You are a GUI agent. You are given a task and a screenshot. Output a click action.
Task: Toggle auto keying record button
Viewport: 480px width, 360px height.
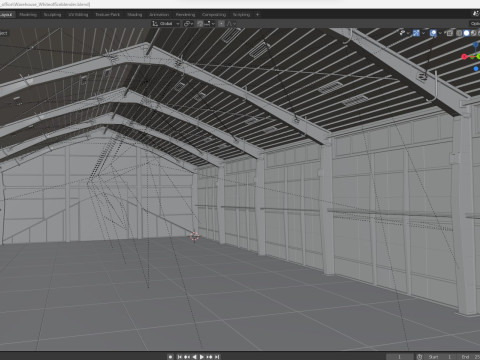pos(170,357)
